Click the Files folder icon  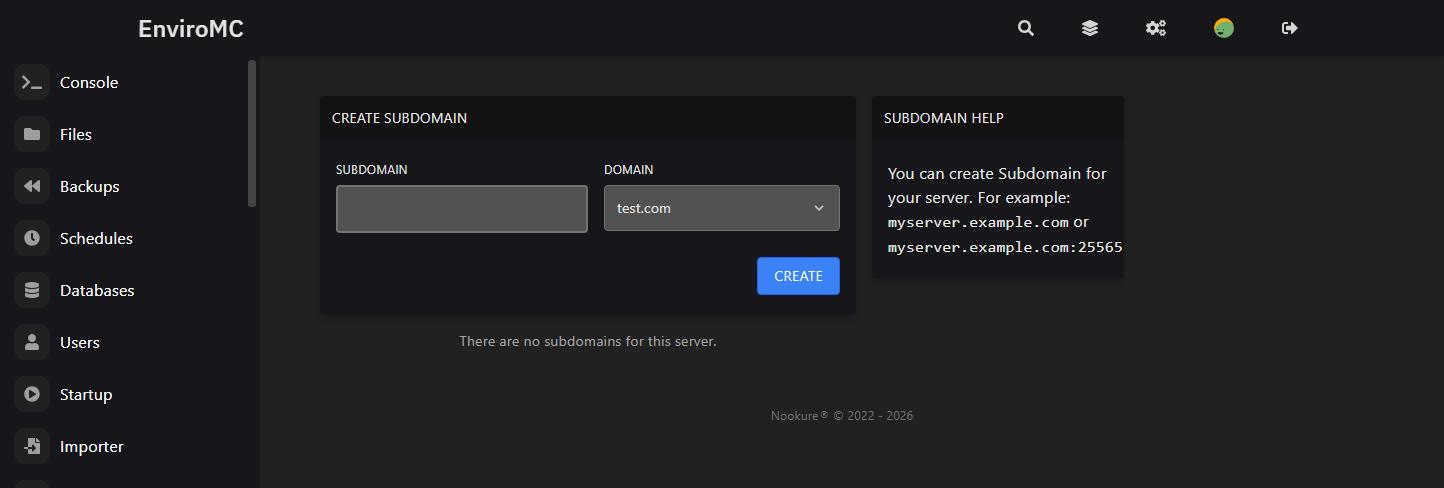(32, 134)
